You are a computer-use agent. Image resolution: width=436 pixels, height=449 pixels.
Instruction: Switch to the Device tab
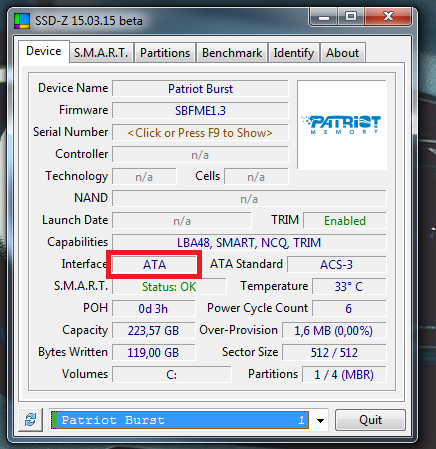[x=44, y=51]
